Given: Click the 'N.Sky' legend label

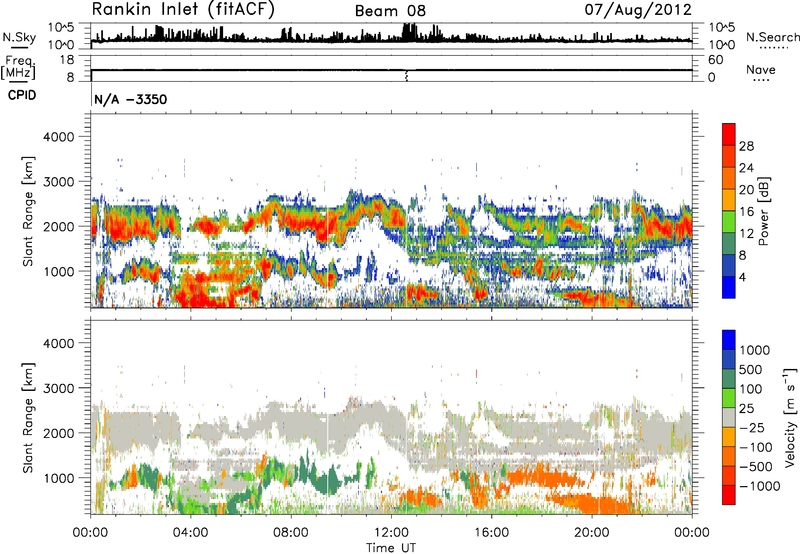Looking at the screenshot, I should point(19,37).
